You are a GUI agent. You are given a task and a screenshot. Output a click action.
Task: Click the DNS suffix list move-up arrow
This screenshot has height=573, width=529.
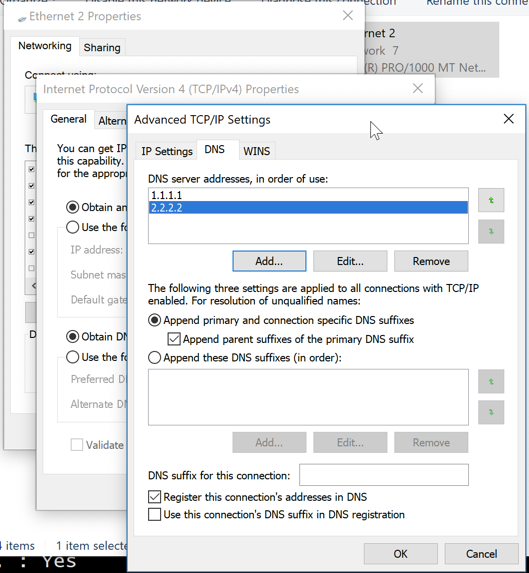point(491,381)
